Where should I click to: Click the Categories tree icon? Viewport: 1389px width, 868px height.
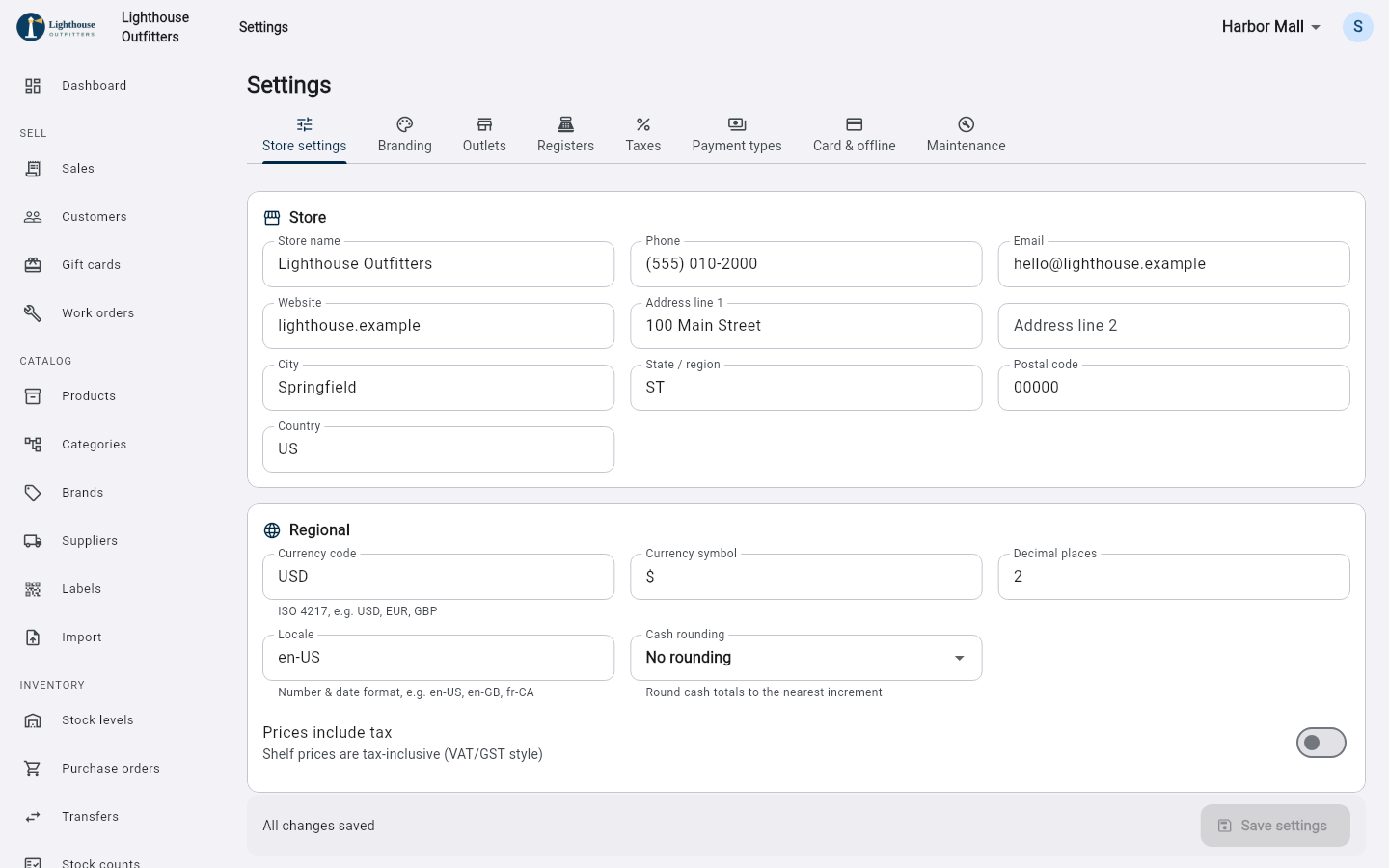tap(33, 445)
